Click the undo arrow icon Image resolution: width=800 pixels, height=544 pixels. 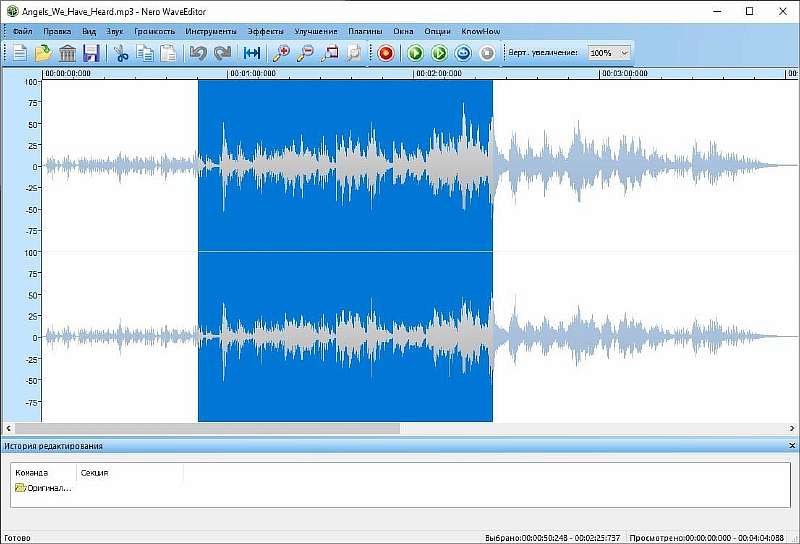point(198,53)
